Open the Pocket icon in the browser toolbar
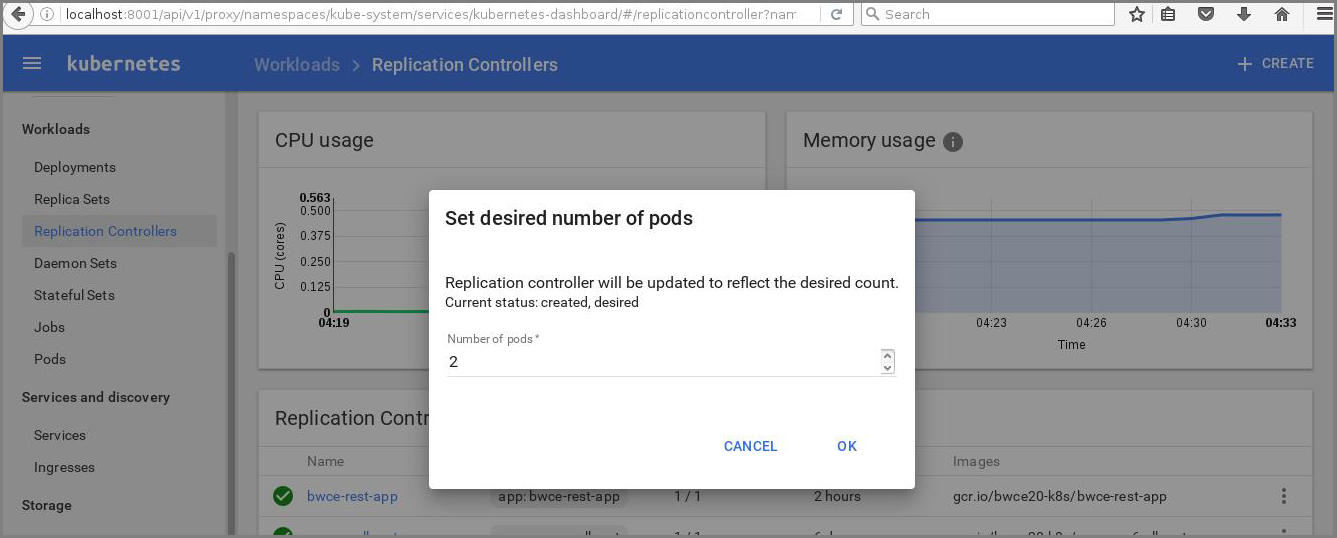 [x=1207, y=15]
